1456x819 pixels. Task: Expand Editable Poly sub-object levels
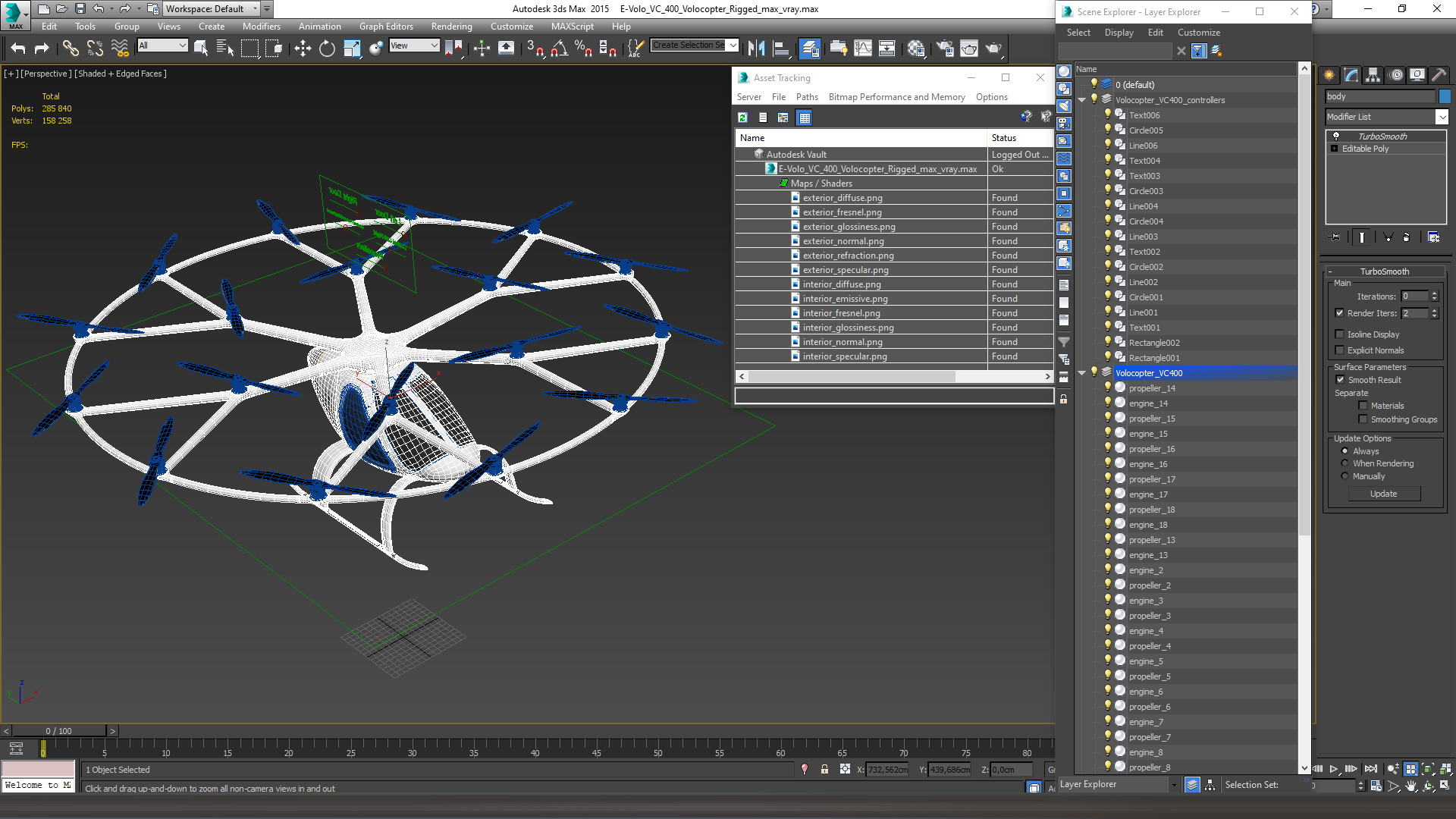click(1335, 149)
